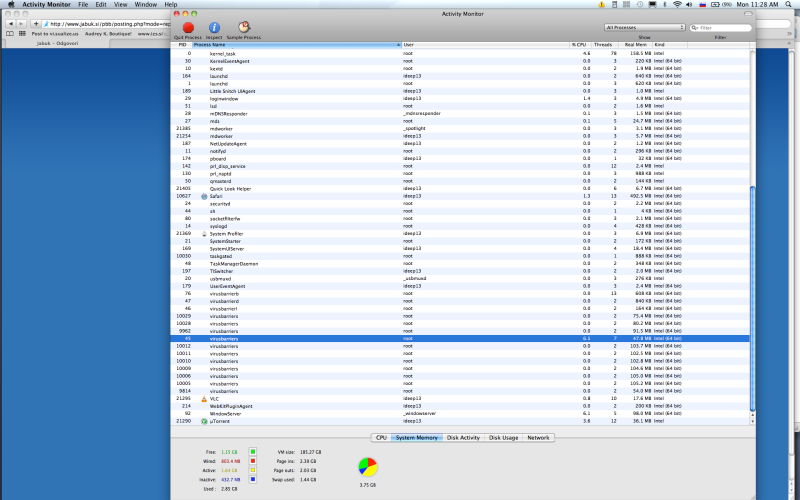Click the Wi-Fi menu bar icon

coord(677,4)
